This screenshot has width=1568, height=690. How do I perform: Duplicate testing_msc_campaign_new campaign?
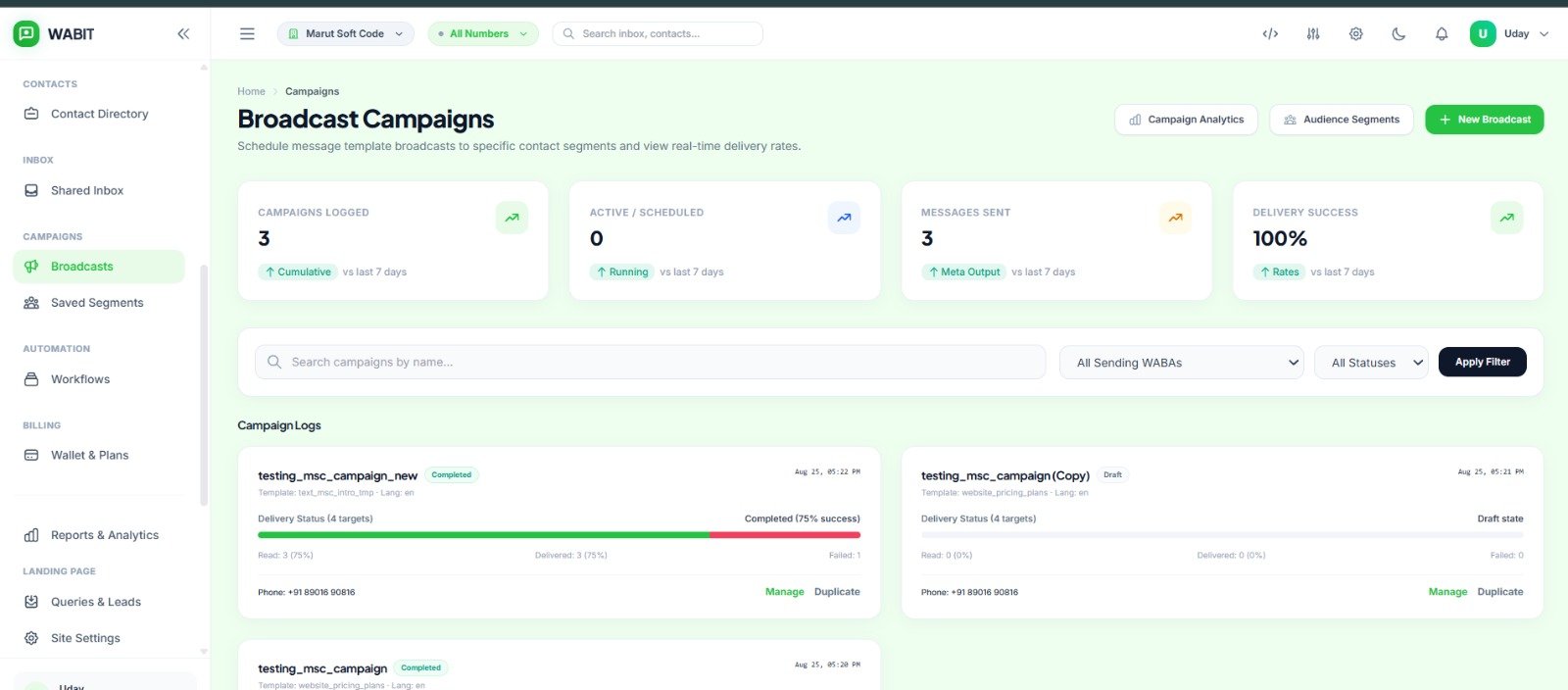(837, 592)
